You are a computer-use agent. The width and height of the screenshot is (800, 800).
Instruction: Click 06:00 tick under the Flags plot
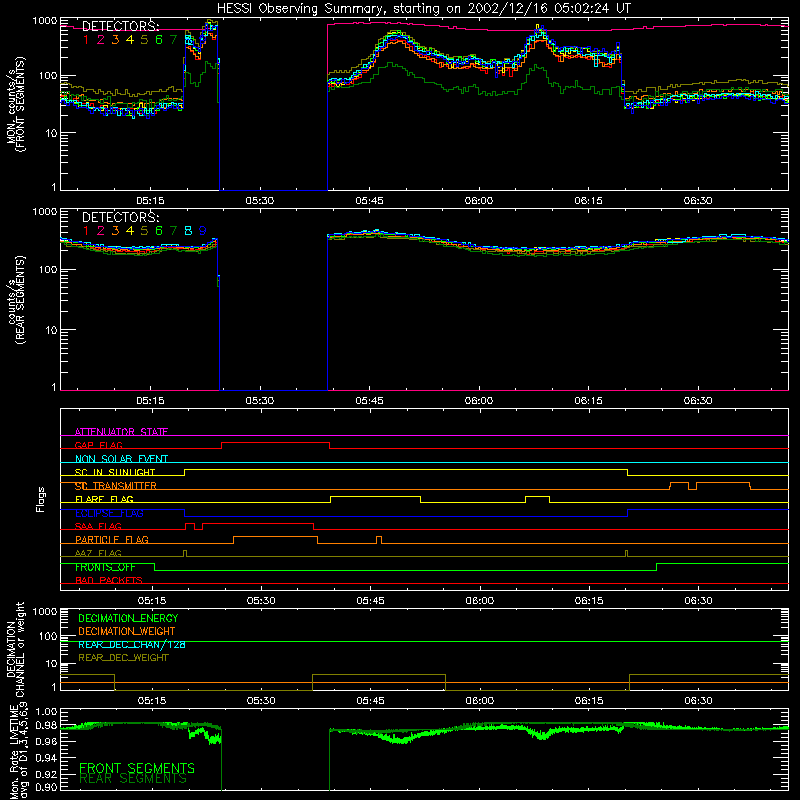point(480,601)
